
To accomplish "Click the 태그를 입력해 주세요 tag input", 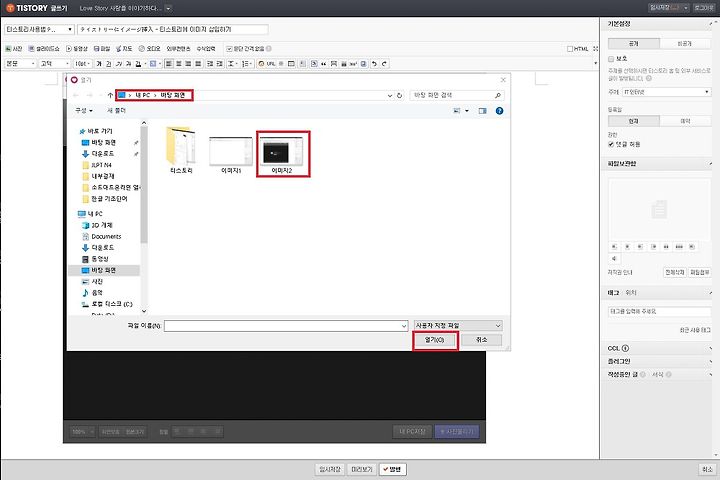I will [x=659, y=311].
